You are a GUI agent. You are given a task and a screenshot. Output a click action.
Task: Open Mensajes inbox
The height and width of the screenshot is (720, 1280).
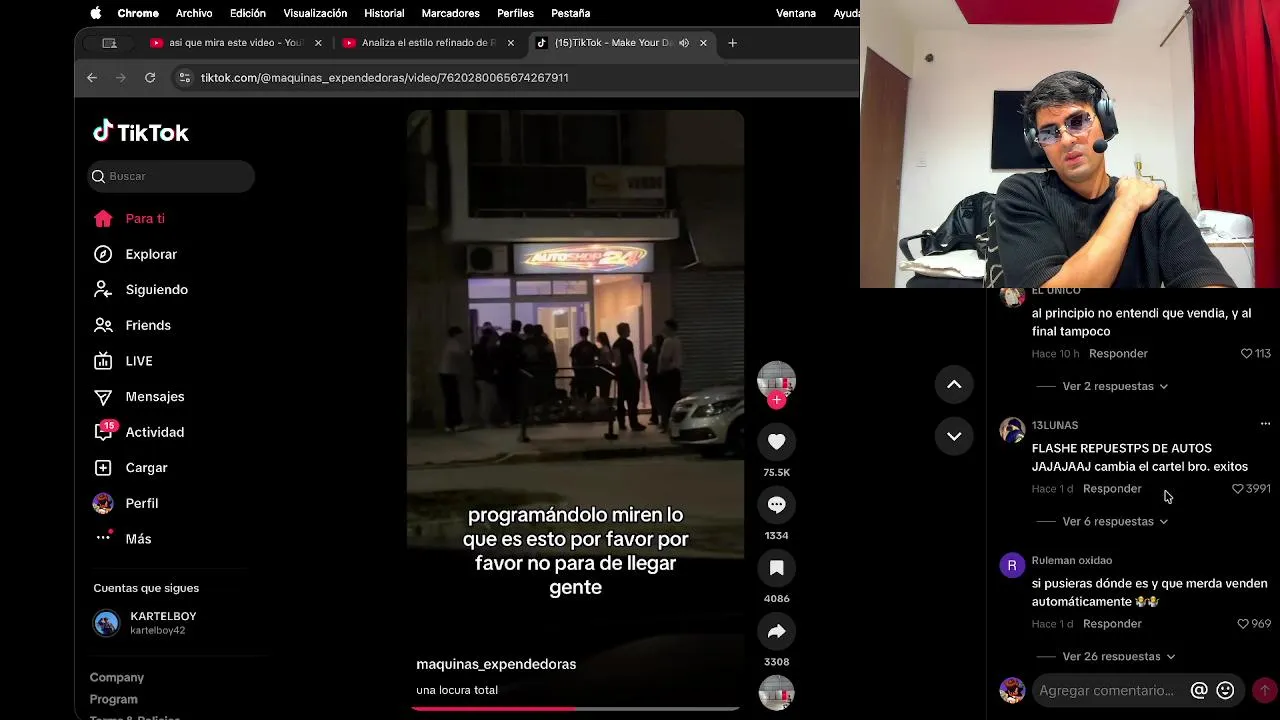139,396
